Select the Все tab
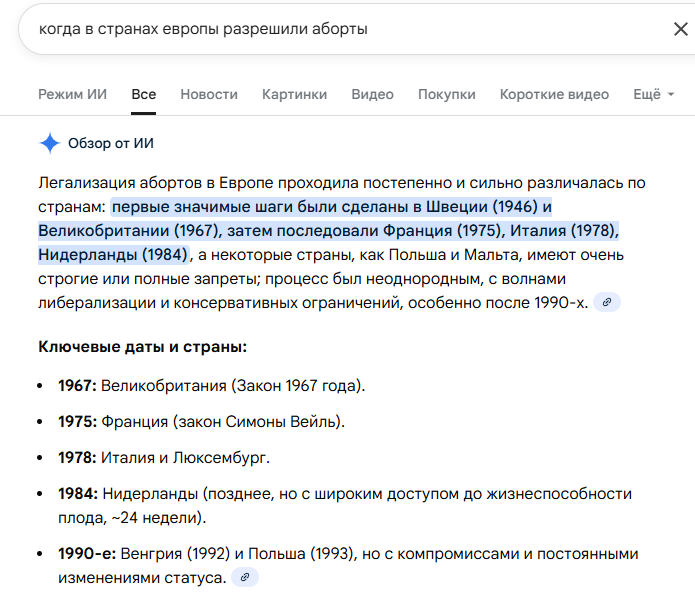This screenshot has width=695, height=603. tap(143, 95)
